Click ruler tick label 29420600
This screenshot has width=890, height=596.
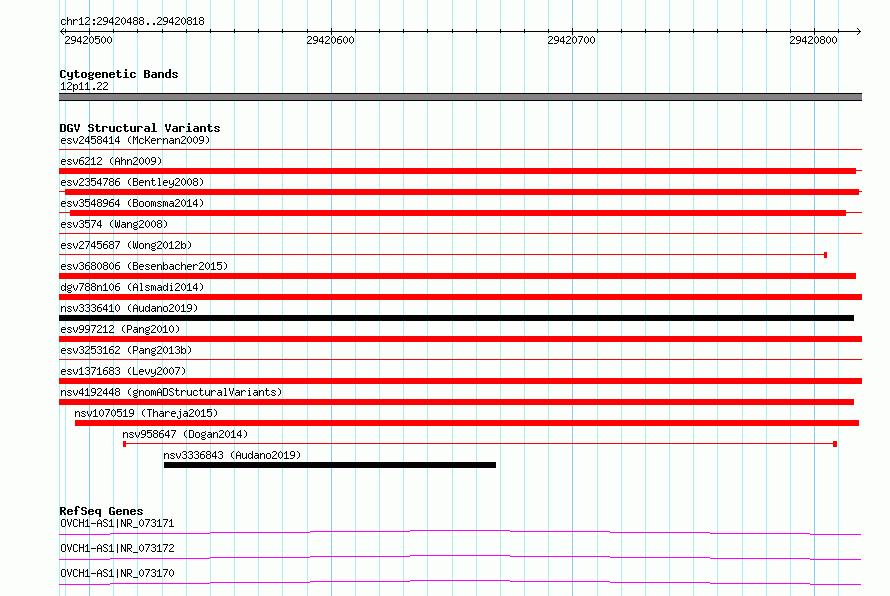coord(330,40)
